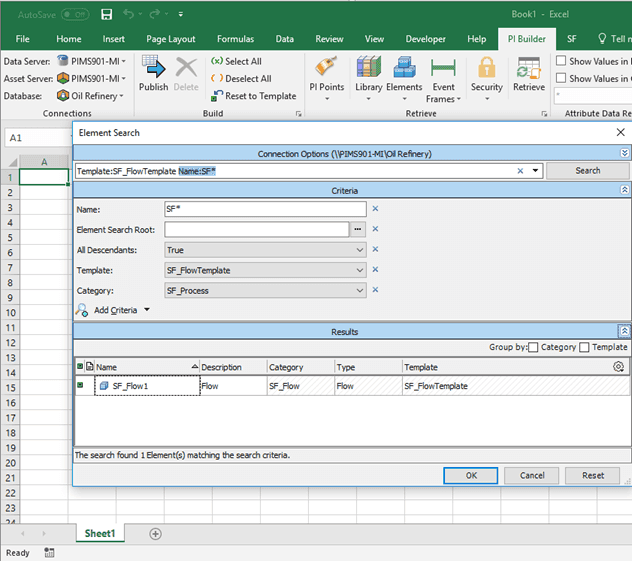
Task: Open the Data Server PIMS901-MI dropdown
Action: [x=124, y=61]
